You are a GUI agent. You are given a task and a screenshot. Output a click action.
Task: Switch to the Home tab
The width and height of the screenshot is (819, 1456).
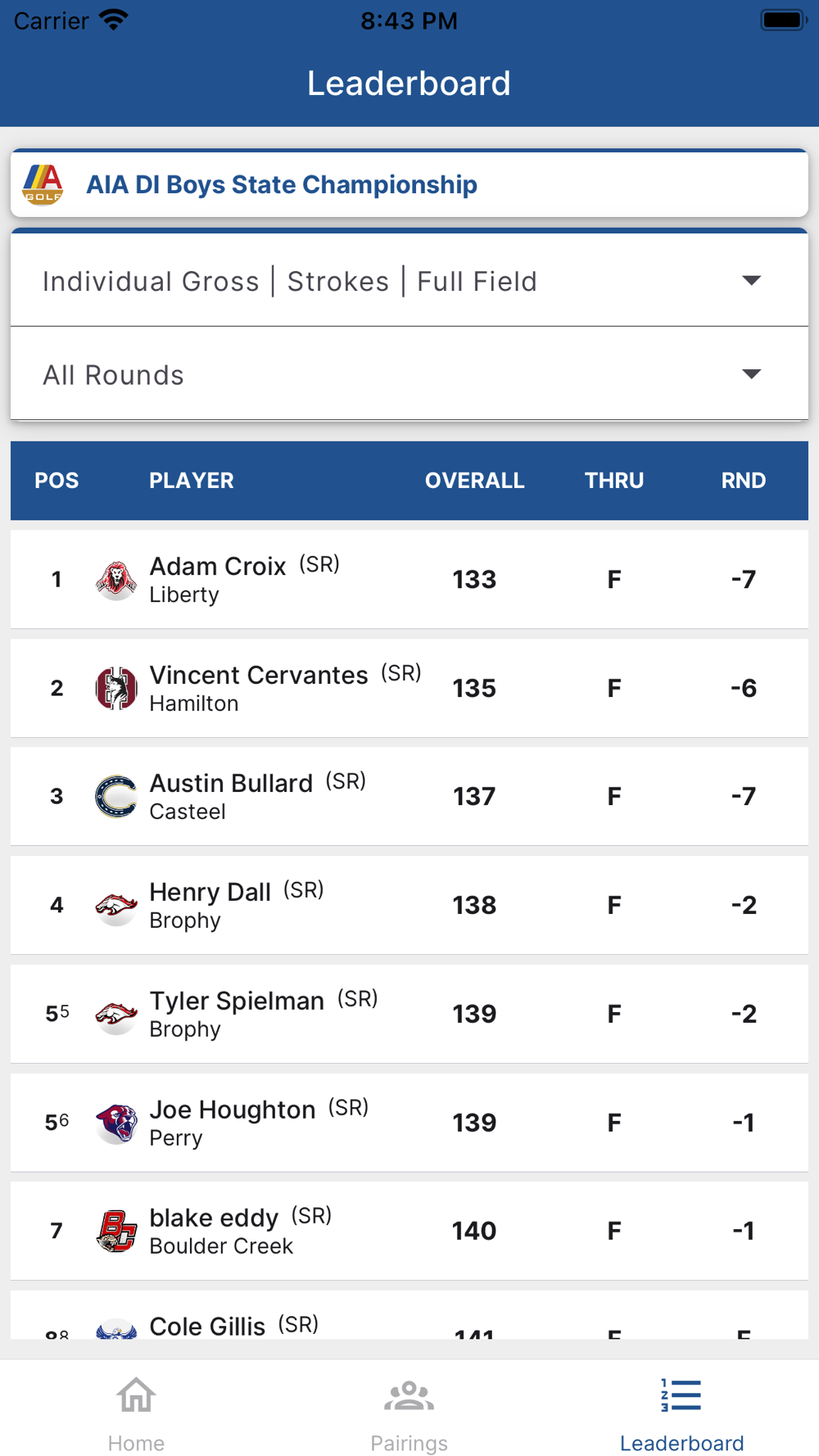click(136, 1414)
